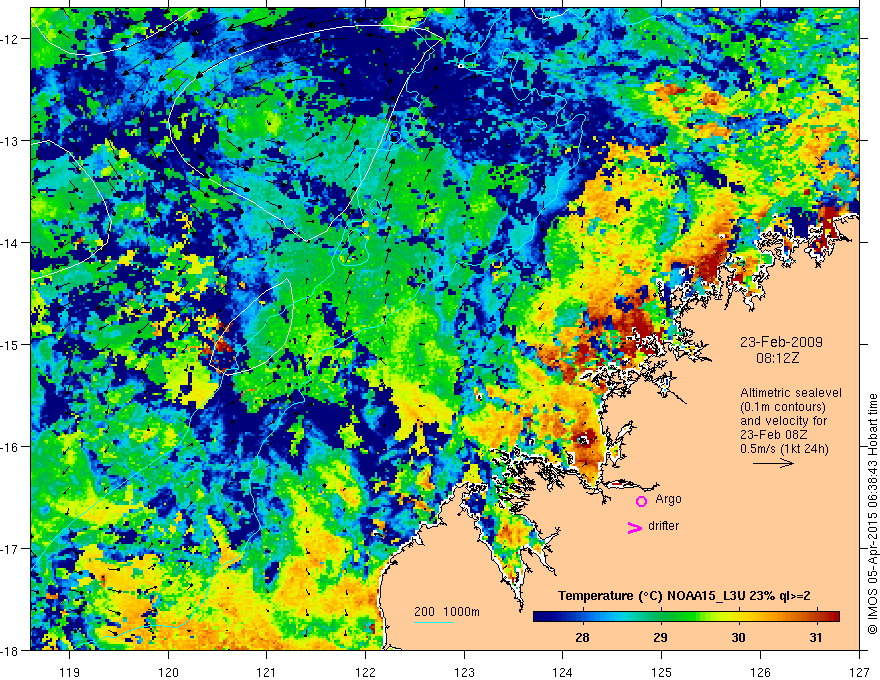
Task: Select the date label 23-Feb-2009
Action: tap(781, 342)
